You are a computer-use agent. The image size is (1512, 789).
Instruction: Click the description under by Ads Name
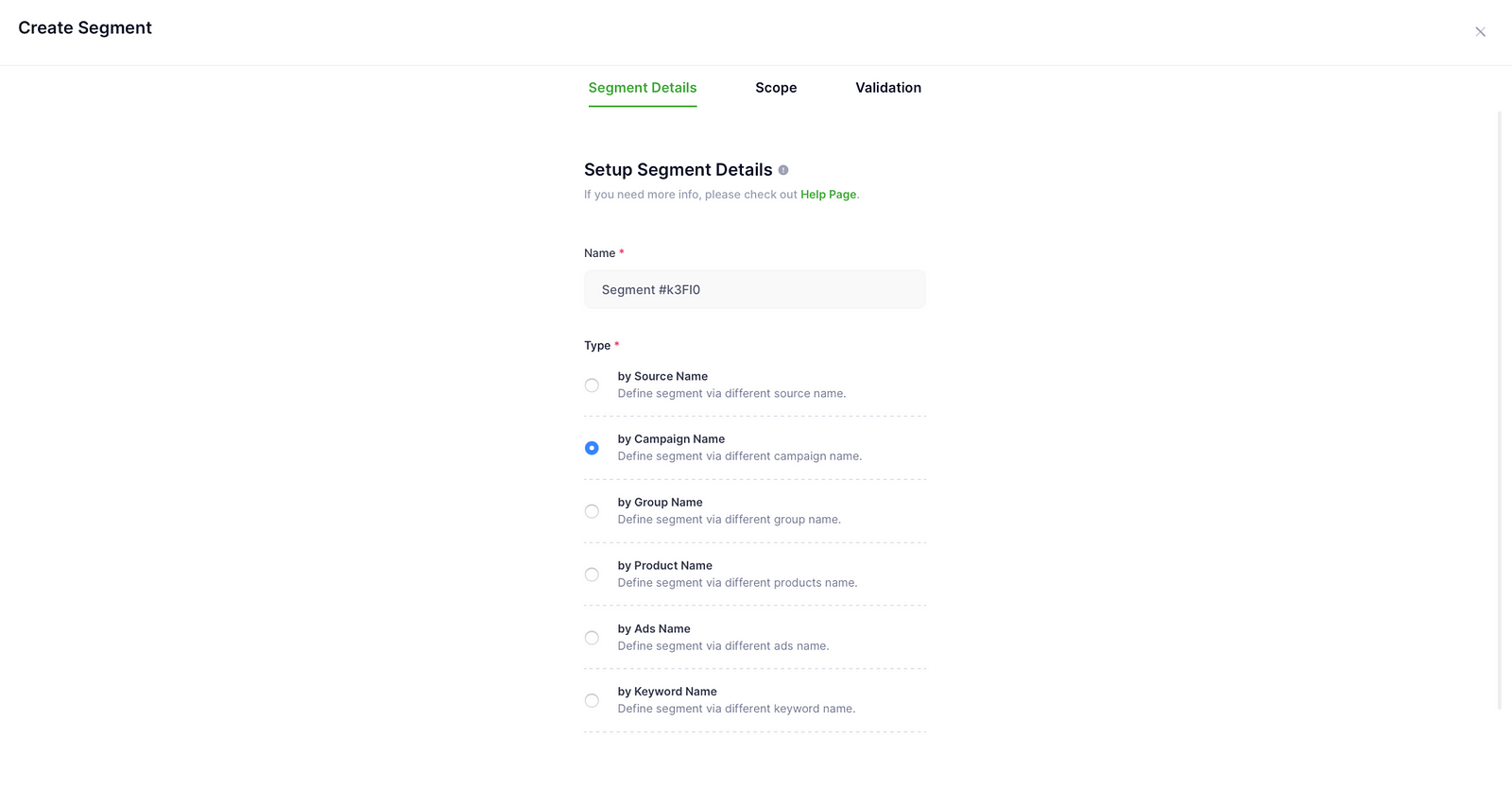click(723, 645)
